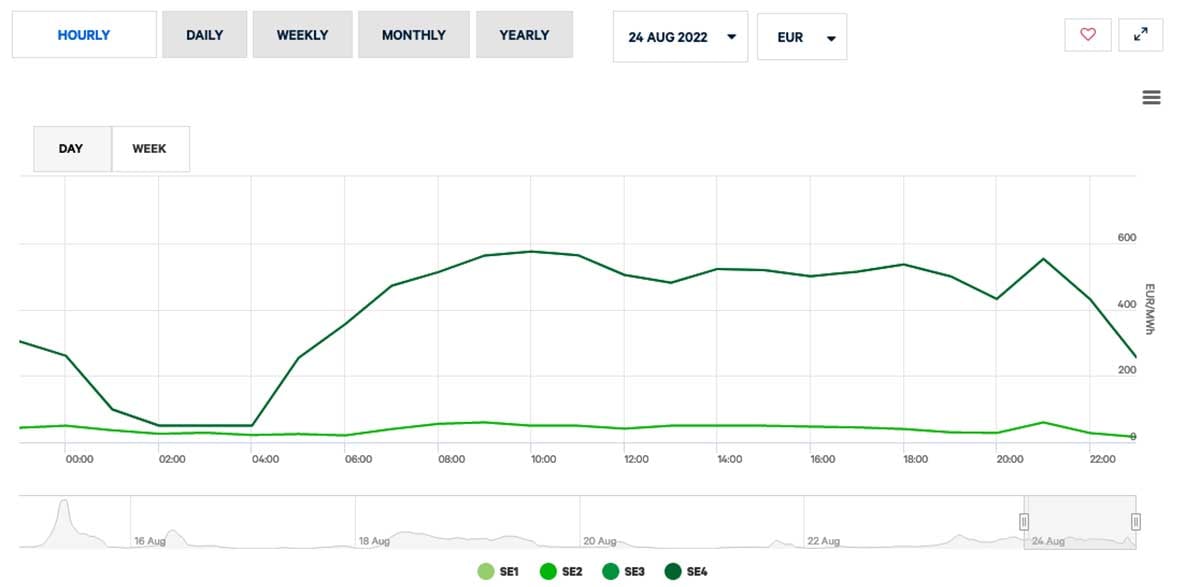This screenshot has width=1200, height=587.
Task: Select the WEEK range button
Action: pyautogui.click(x=150, y=149)
